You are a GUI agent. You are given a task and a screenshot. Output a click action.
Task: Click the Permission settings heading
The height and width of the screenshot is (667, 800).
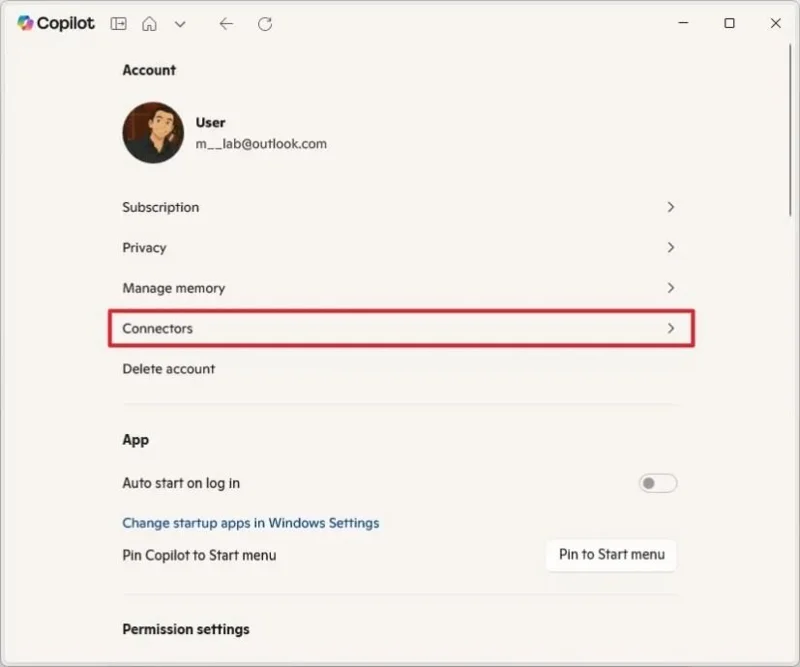click(x=186, y=629)
